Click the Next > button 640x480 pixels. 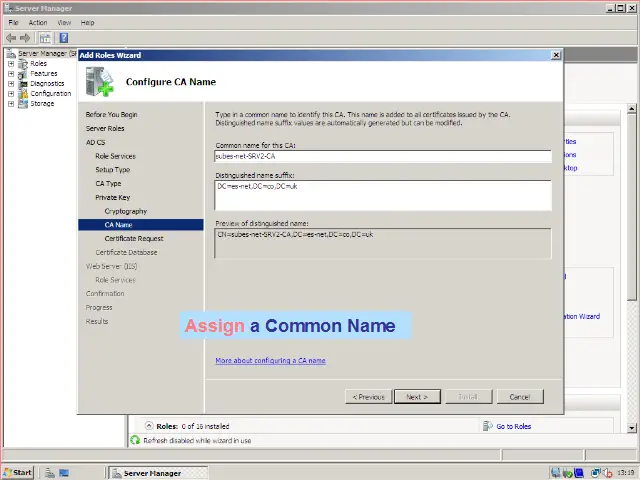tap(417, 397)
